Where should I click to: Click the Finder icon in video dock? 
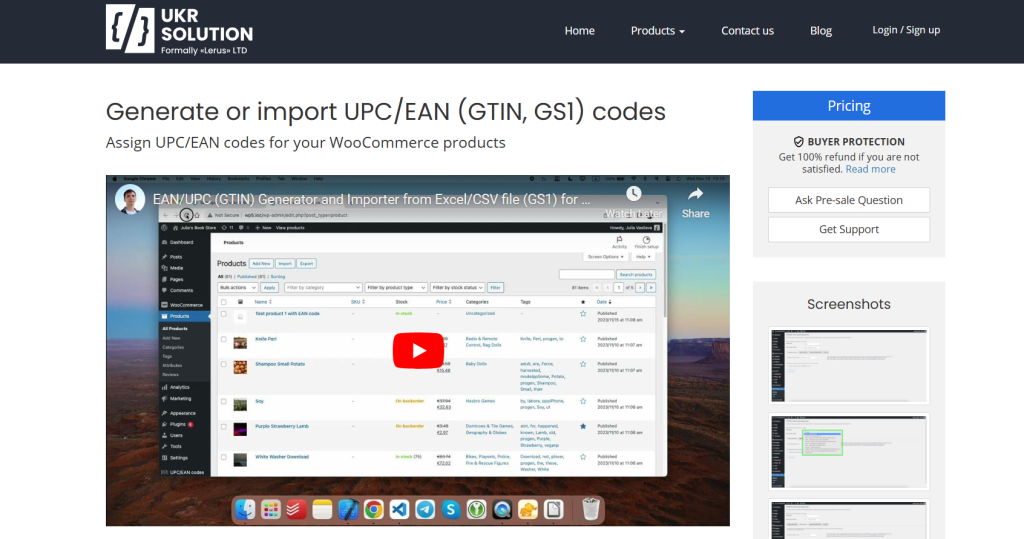coord(246,510)
